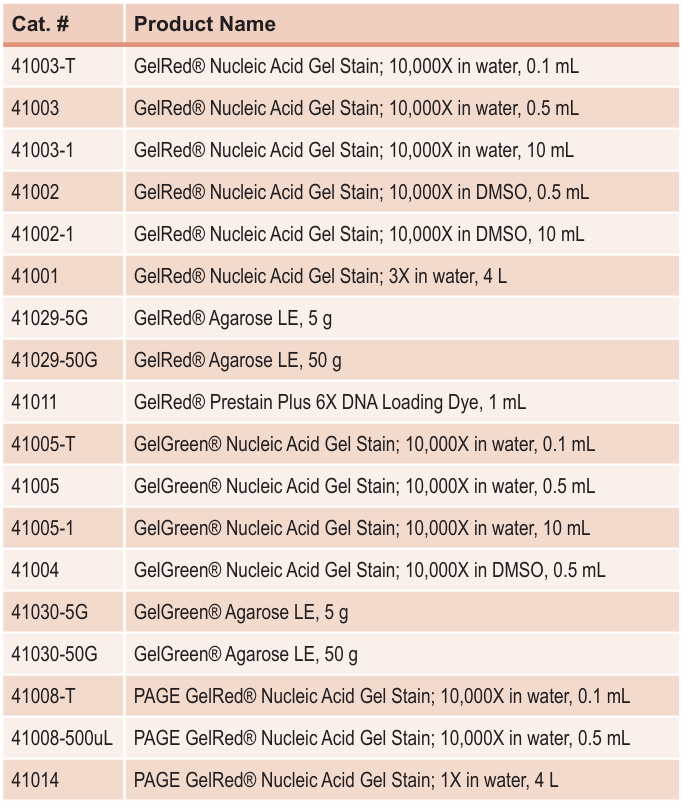681x802 pixels.
Task: Select catalog number 41003-T
Action: pos(43,66)
